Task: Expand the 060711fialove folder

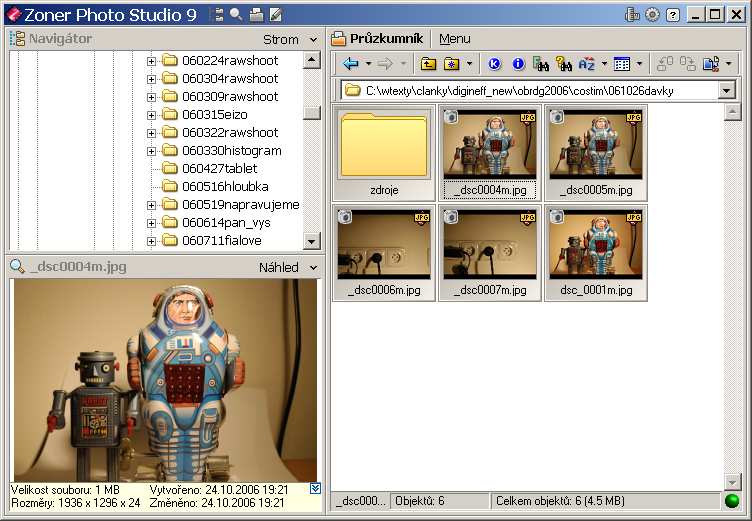Action: (x=151, y=241)
